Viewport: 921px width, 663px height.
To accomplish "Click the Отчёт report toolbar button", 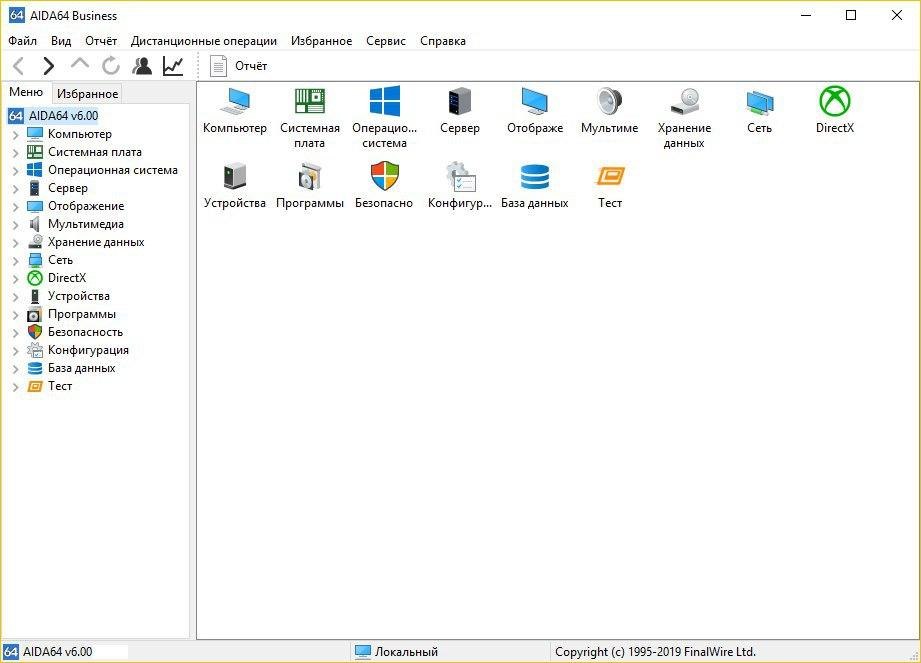I will coord(238,66).
